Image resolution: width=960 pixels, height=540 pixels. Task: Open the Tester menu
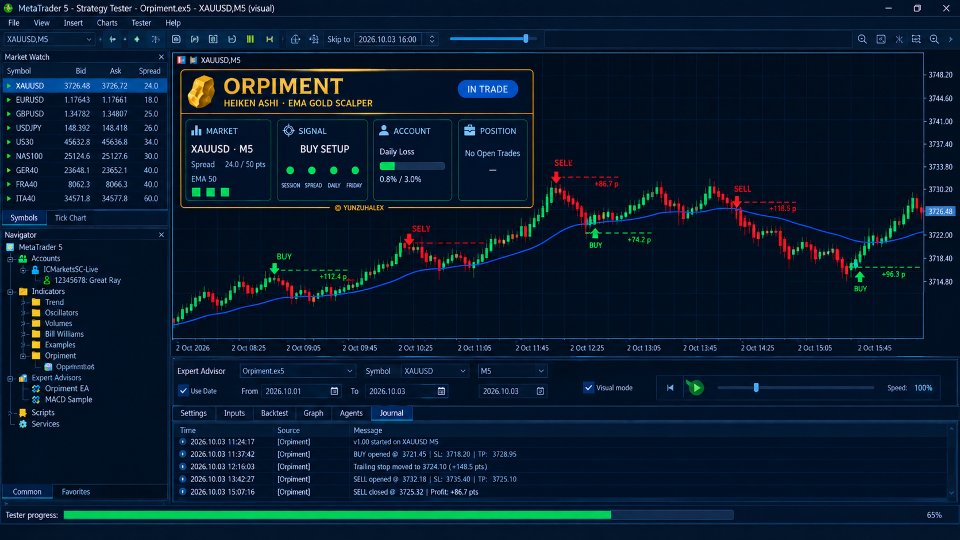click(x=141, y=23)
